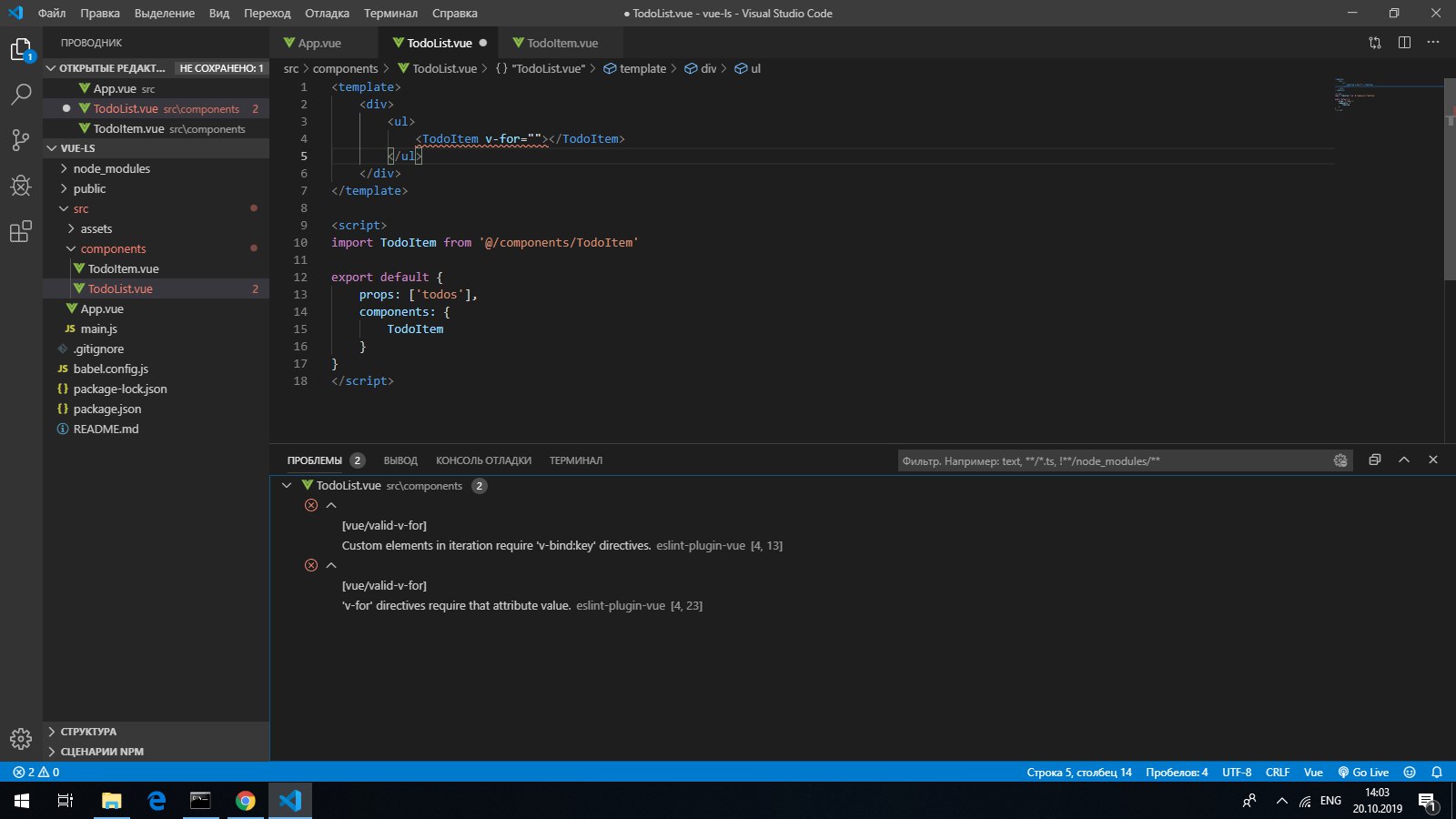Click the Manage gear icon
1456x819 pixels.
(x=21, y=738)
